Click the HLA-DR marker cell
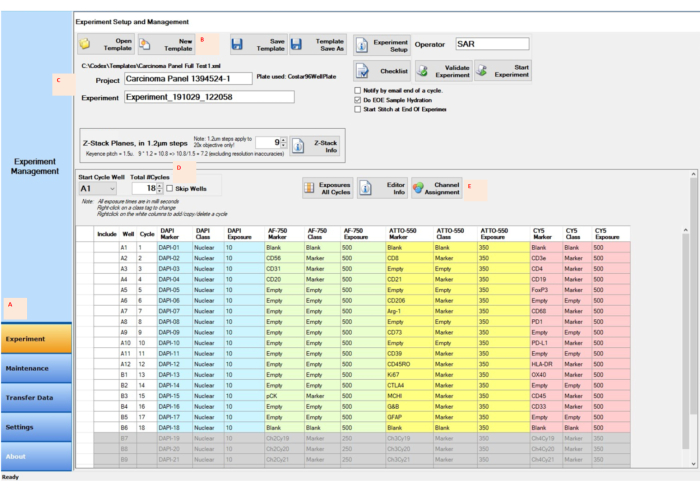This screenshot has height=491, width=700. pos(546,364)
